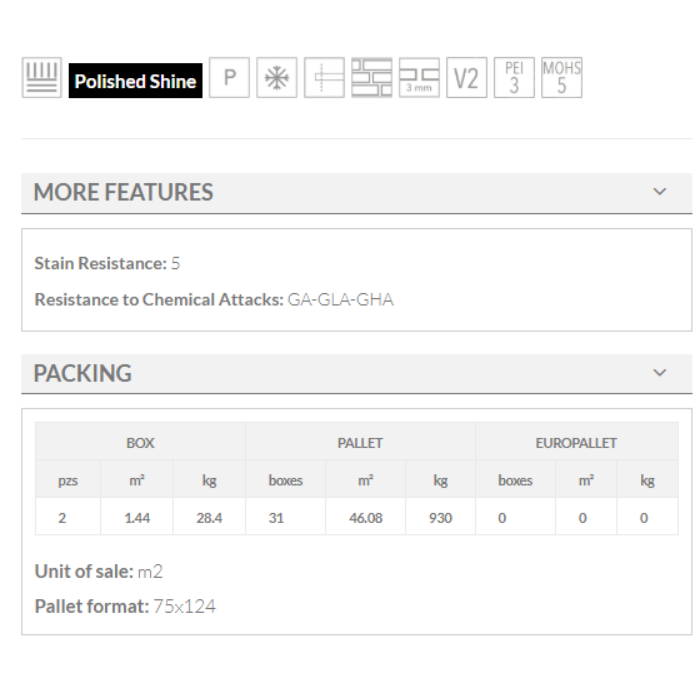Click the EUROPALLET column header
700x700 pixels.
[x=576, y=442]
